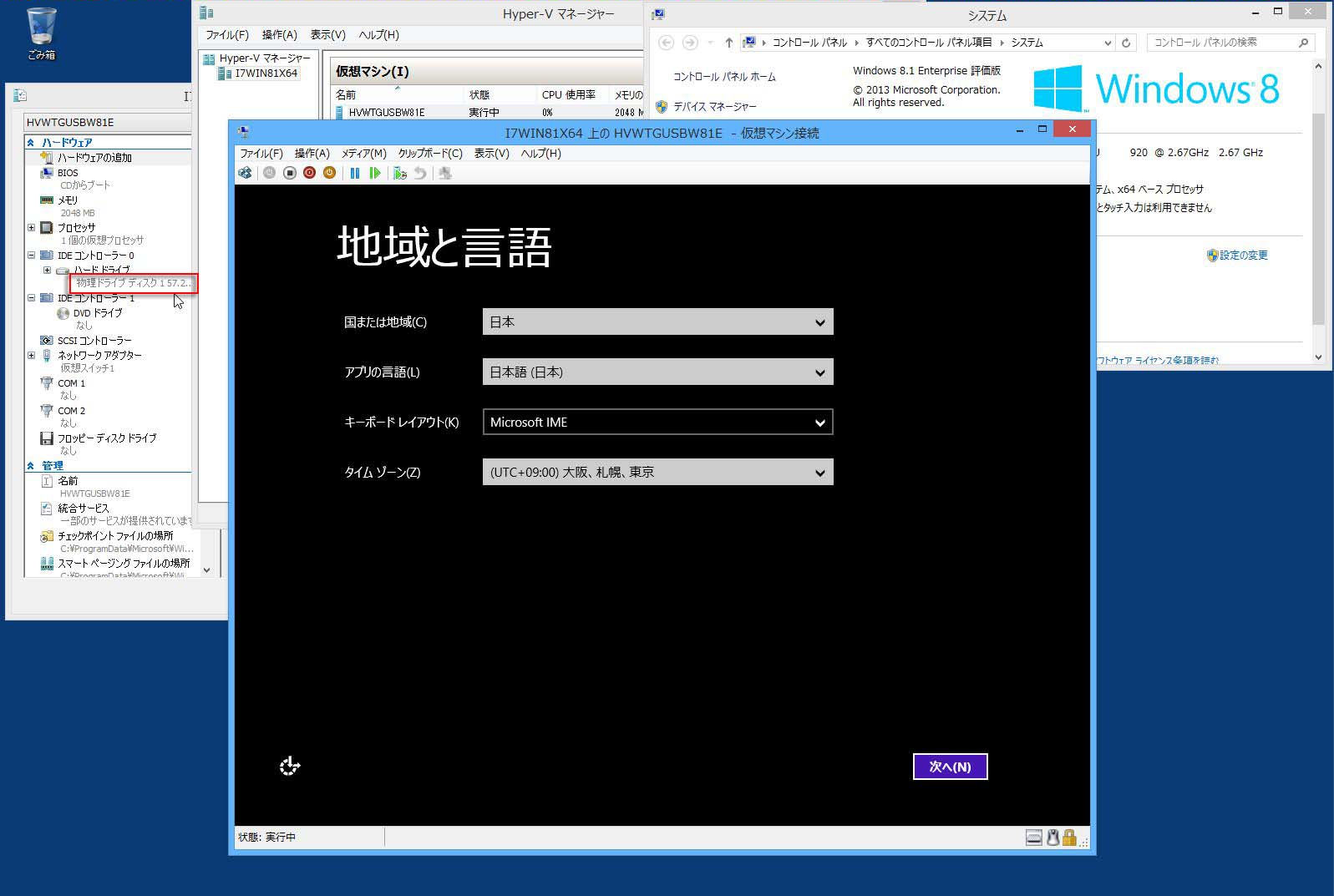Screen dimensions: 1334x896
Task: Select ハードウェアの追加 in settings tree
Action: [94, 157]
